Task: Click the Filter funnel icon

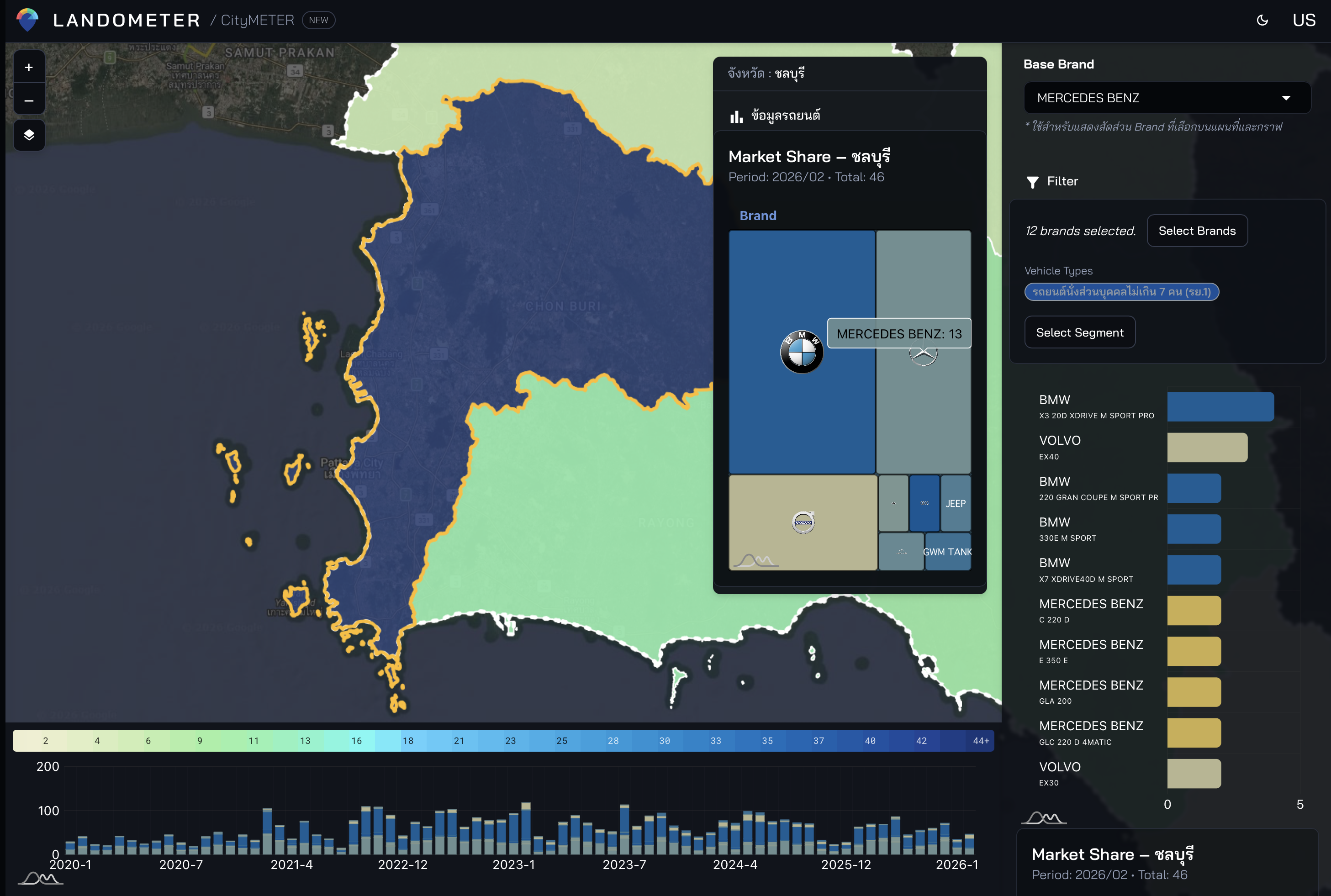Action: tap(1033, 182)
